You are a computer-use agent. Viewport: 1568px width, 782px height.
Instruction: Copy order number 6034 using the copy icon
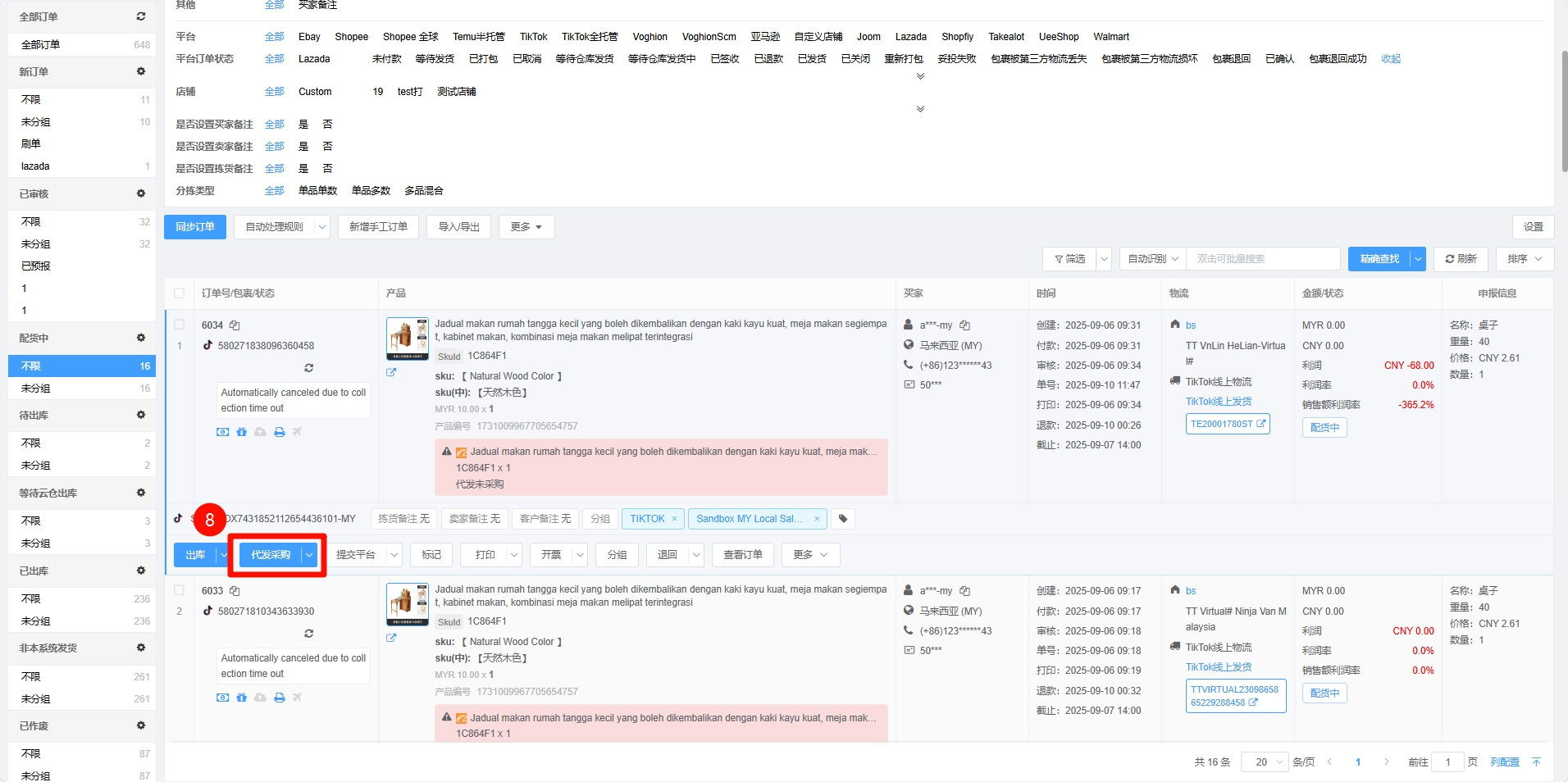tap(235, 325)
